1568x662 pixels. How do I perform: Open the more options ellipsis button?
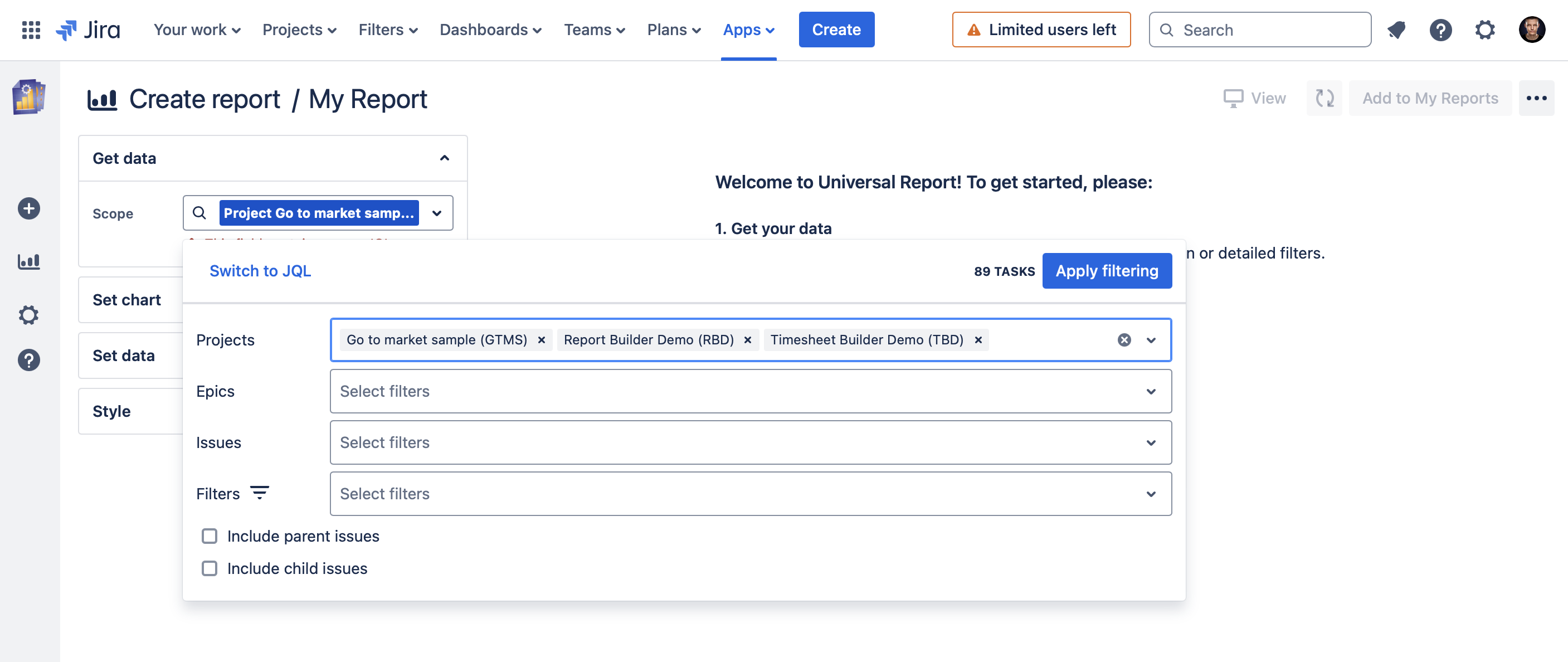1536,98
